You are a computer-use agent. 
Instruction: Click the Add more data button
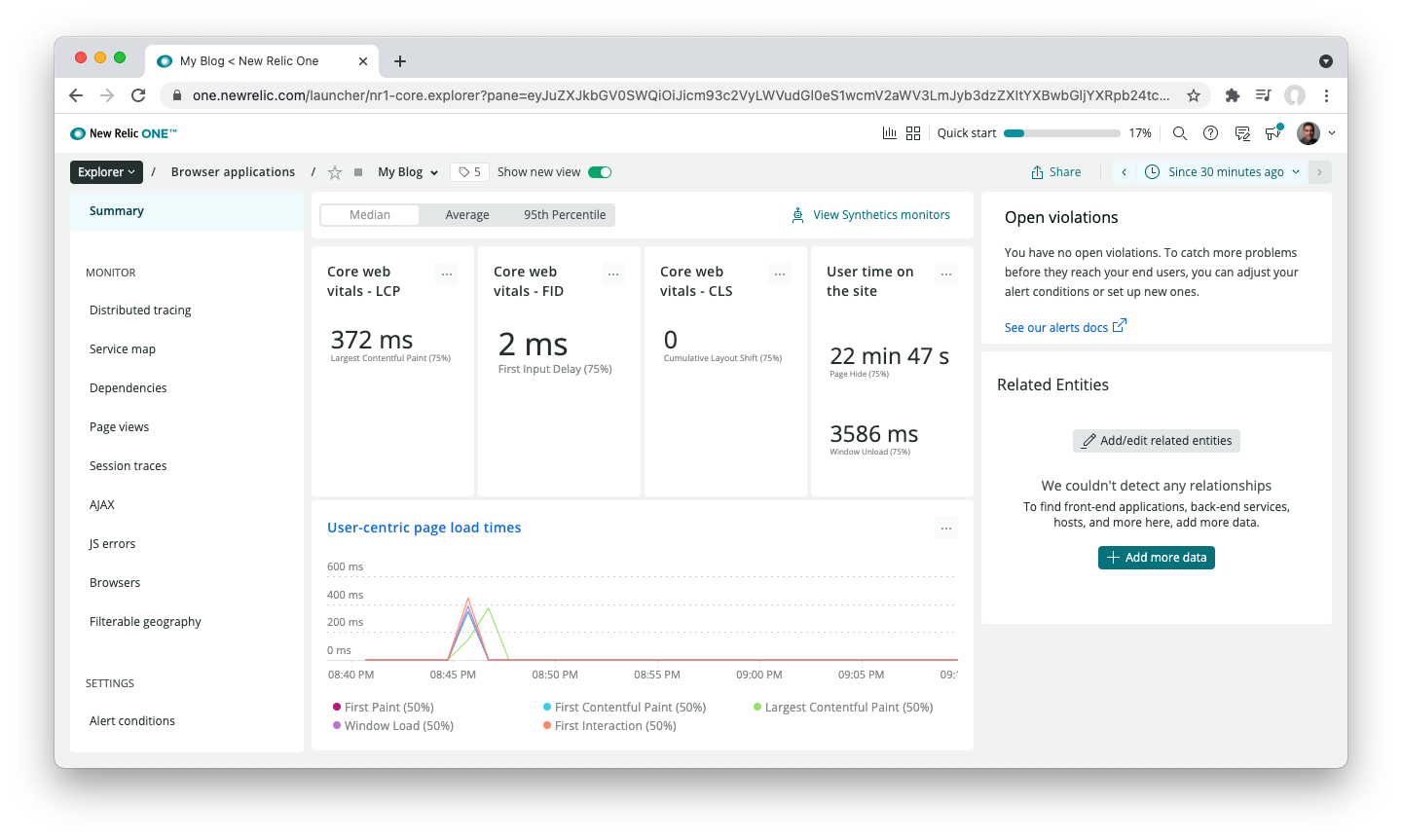coord(1156,558)
